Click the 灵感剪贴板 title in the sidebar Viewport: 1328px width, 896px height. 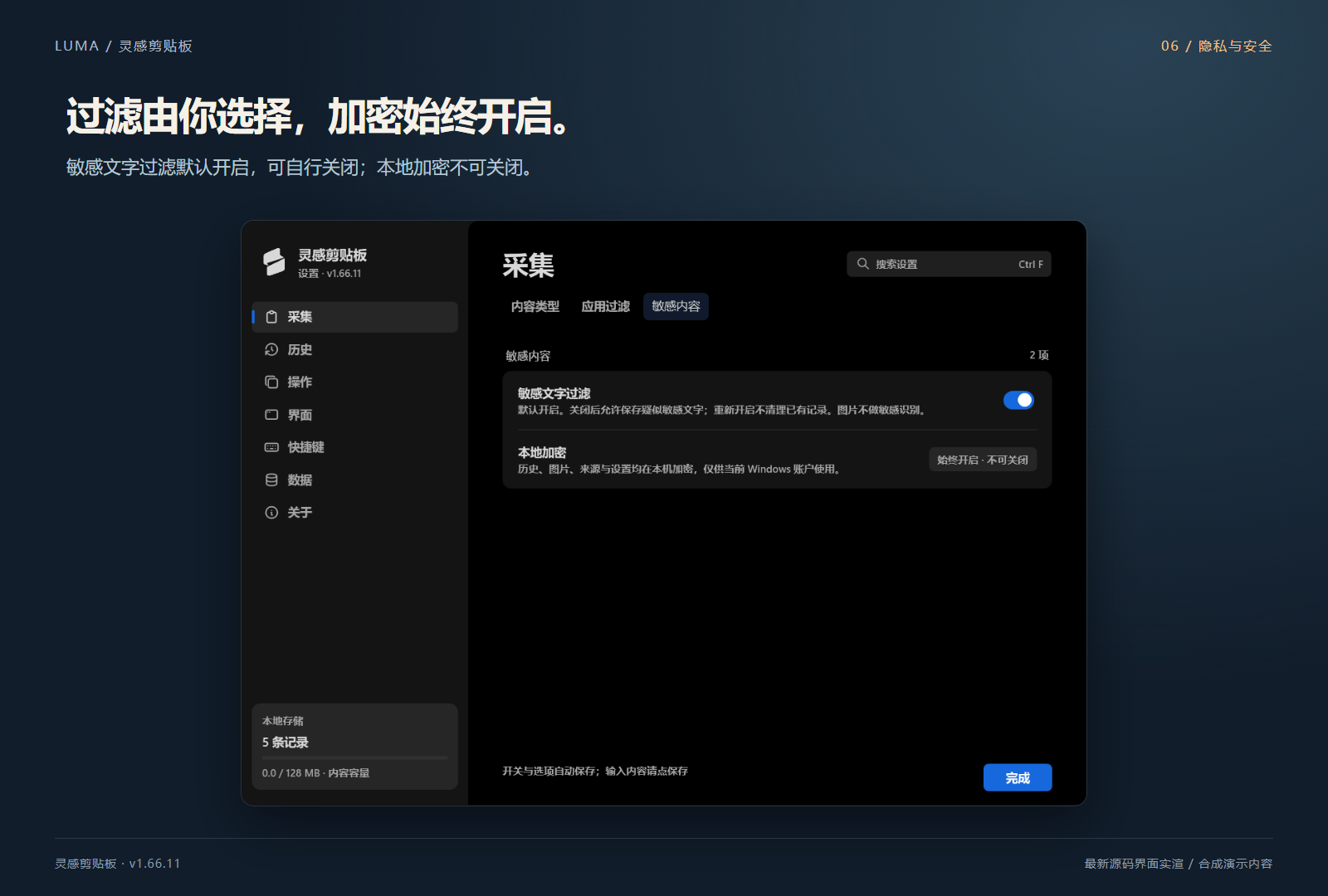point(332,256)
